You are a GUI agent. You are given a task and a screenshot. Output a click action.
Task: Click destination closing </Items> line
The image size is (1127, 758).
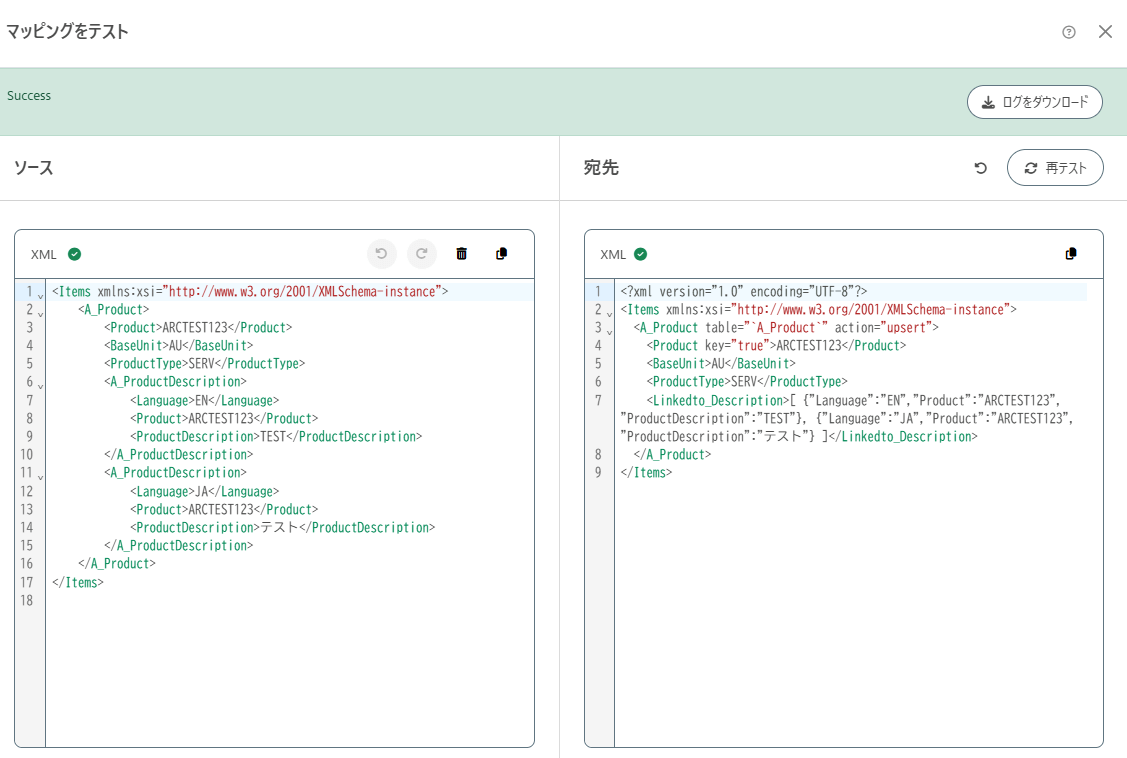point(646,473)
